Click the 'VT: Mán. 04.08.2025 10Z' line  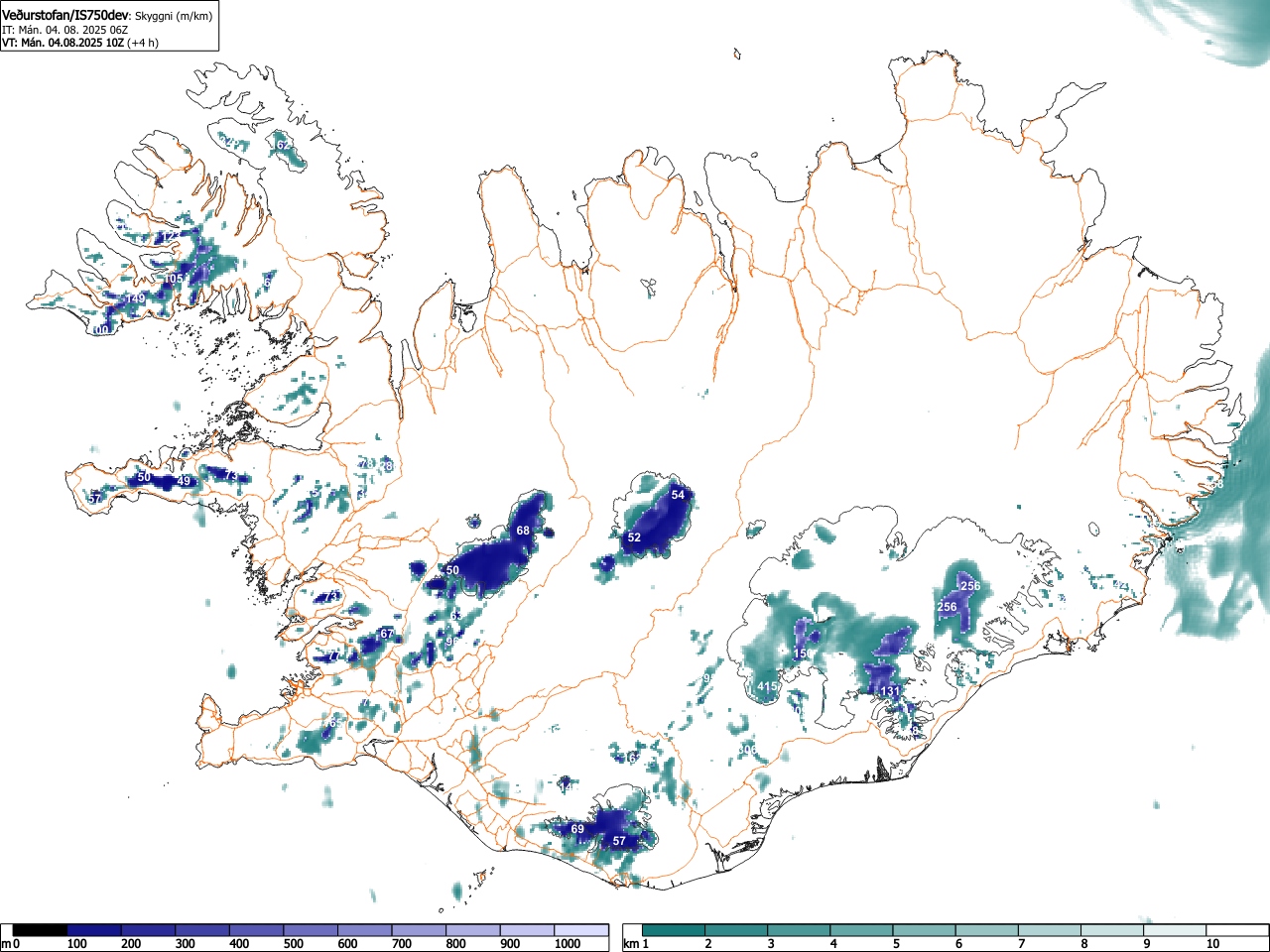pos(62,43)
